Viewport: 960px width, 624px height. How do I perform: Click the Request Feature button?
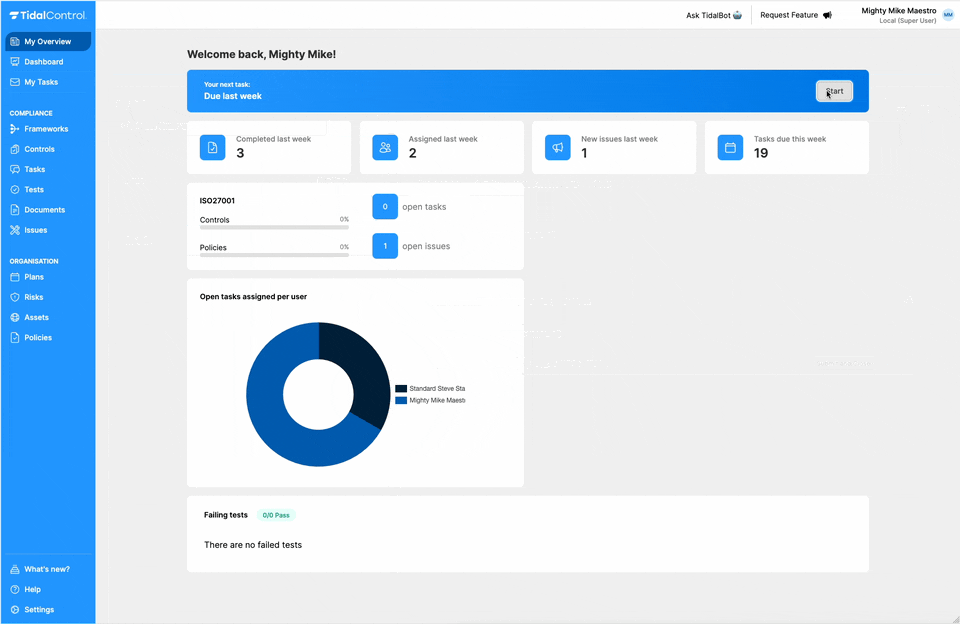(795, 14)
